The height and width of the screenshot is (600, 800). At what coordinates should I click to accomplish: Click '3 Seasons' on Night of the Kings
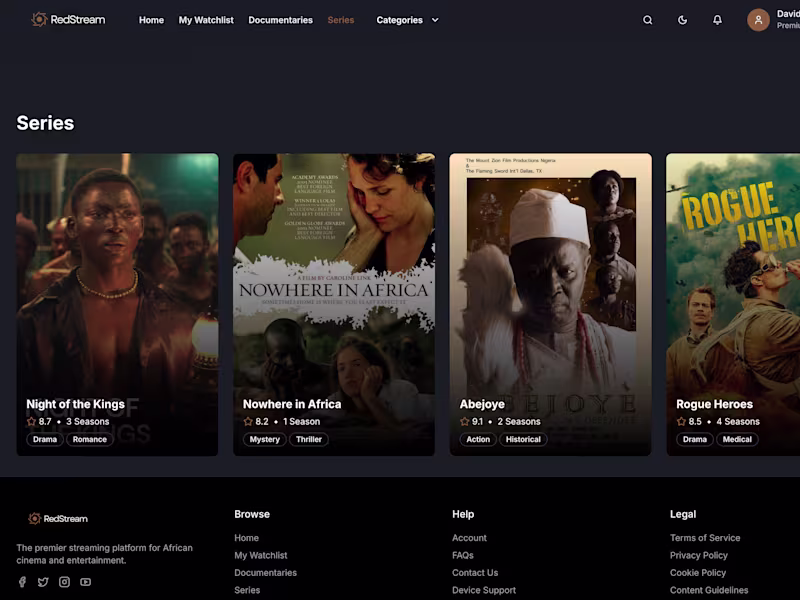(x=88, y=421)
